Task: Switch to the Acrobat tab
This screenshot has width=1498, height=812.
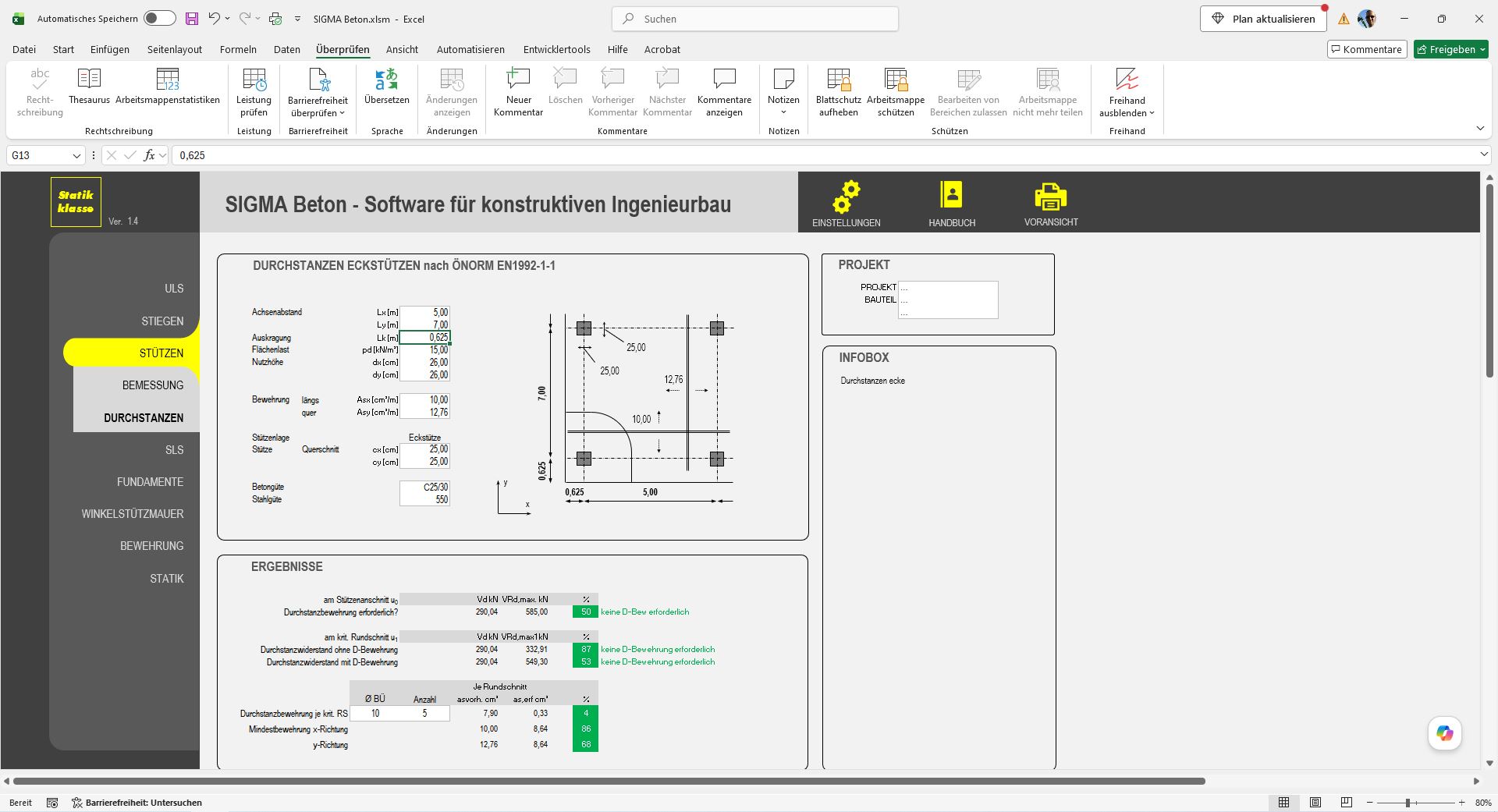Action: pos(662,49)
